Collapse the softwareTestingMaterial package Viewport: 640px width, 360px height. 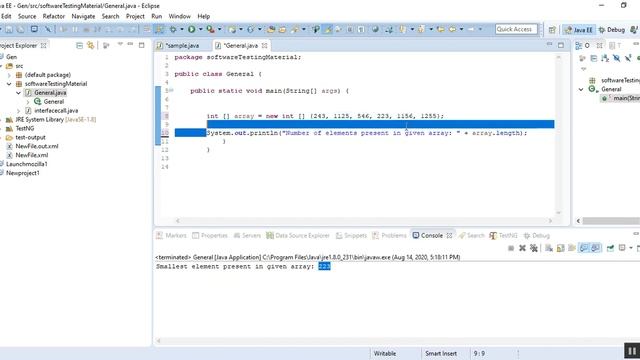coord(9,84)
